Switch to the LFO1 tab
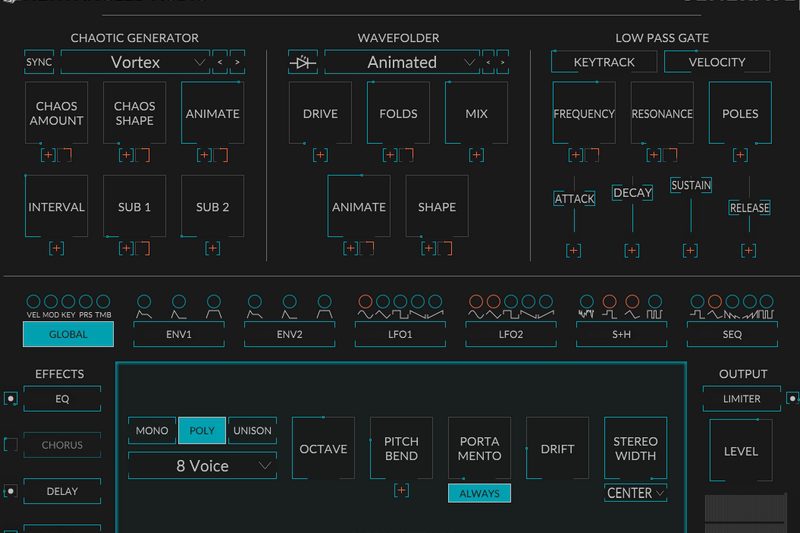This screenshot has width=800, height=533. coord(400,335)
